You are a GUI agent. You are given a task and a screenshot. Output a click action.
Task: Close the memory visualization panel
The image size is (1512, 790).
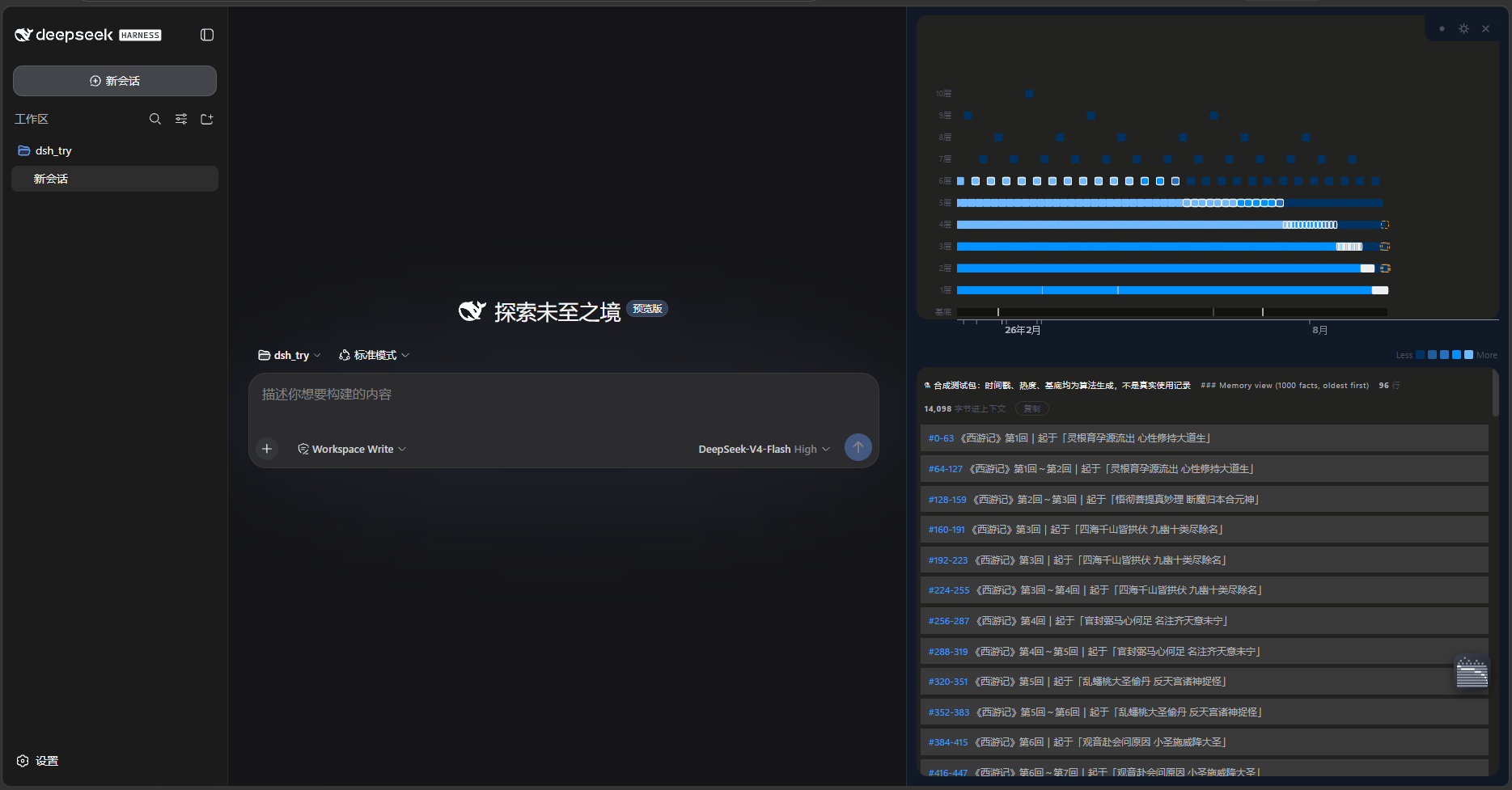[1485, 29]
